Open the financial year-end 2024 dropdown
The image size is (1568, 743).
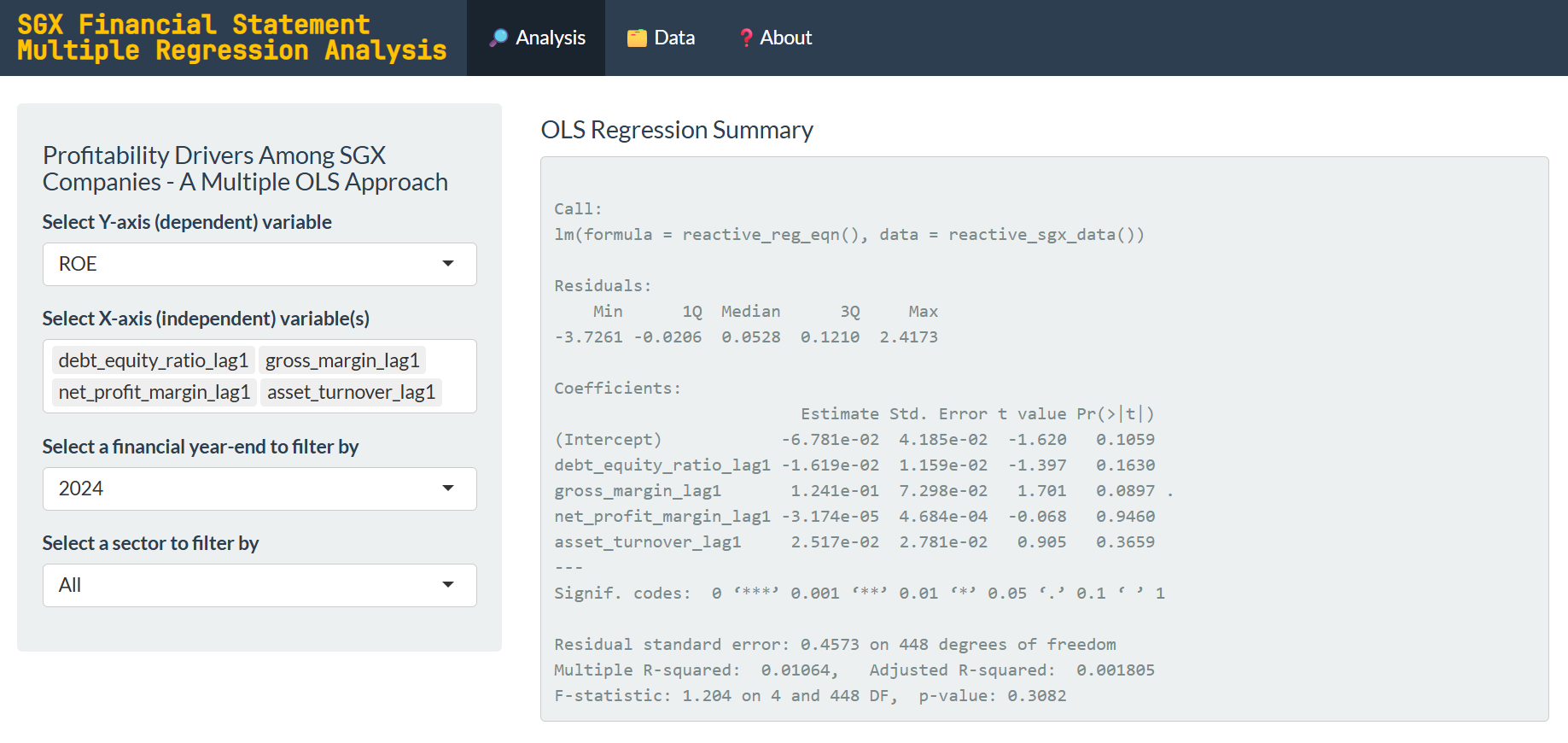pyautogui.click(x=259, y=489)
